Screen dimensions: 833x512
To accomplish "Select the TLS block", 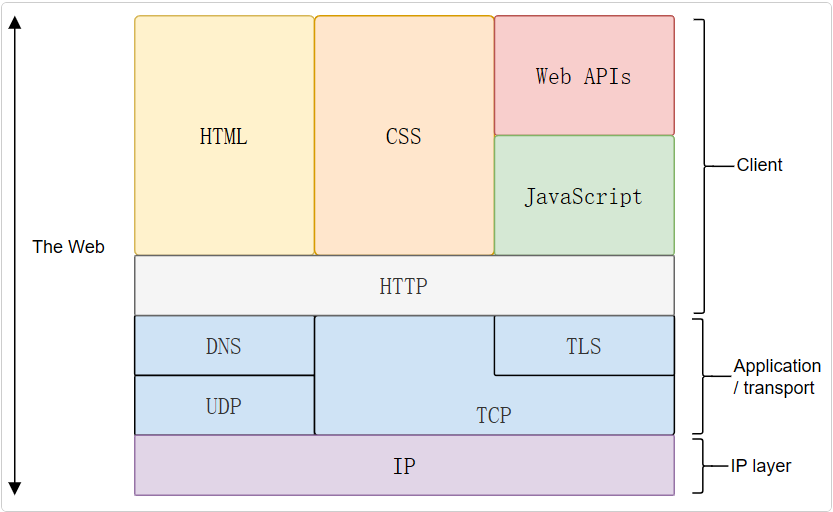I will (x=584, y=346).
